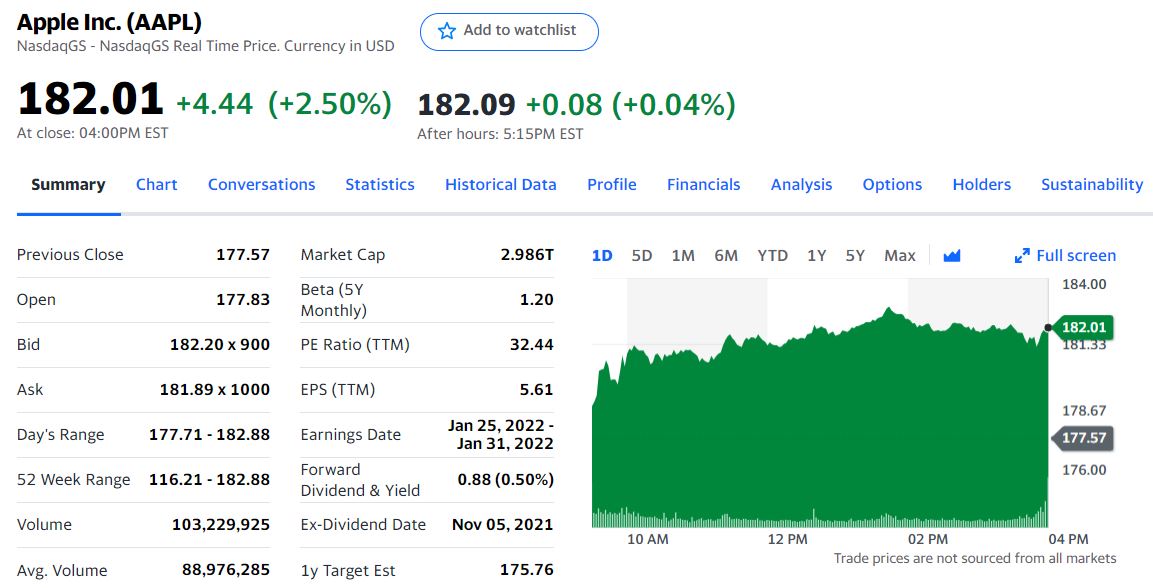Click the 182.01 current price marker on chart

click(1083, 327)
